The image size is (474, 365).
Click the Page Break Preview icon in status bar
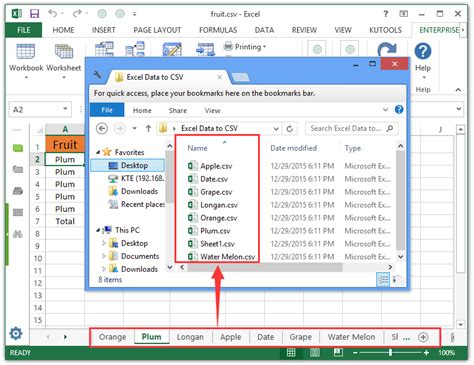[338, 352]
